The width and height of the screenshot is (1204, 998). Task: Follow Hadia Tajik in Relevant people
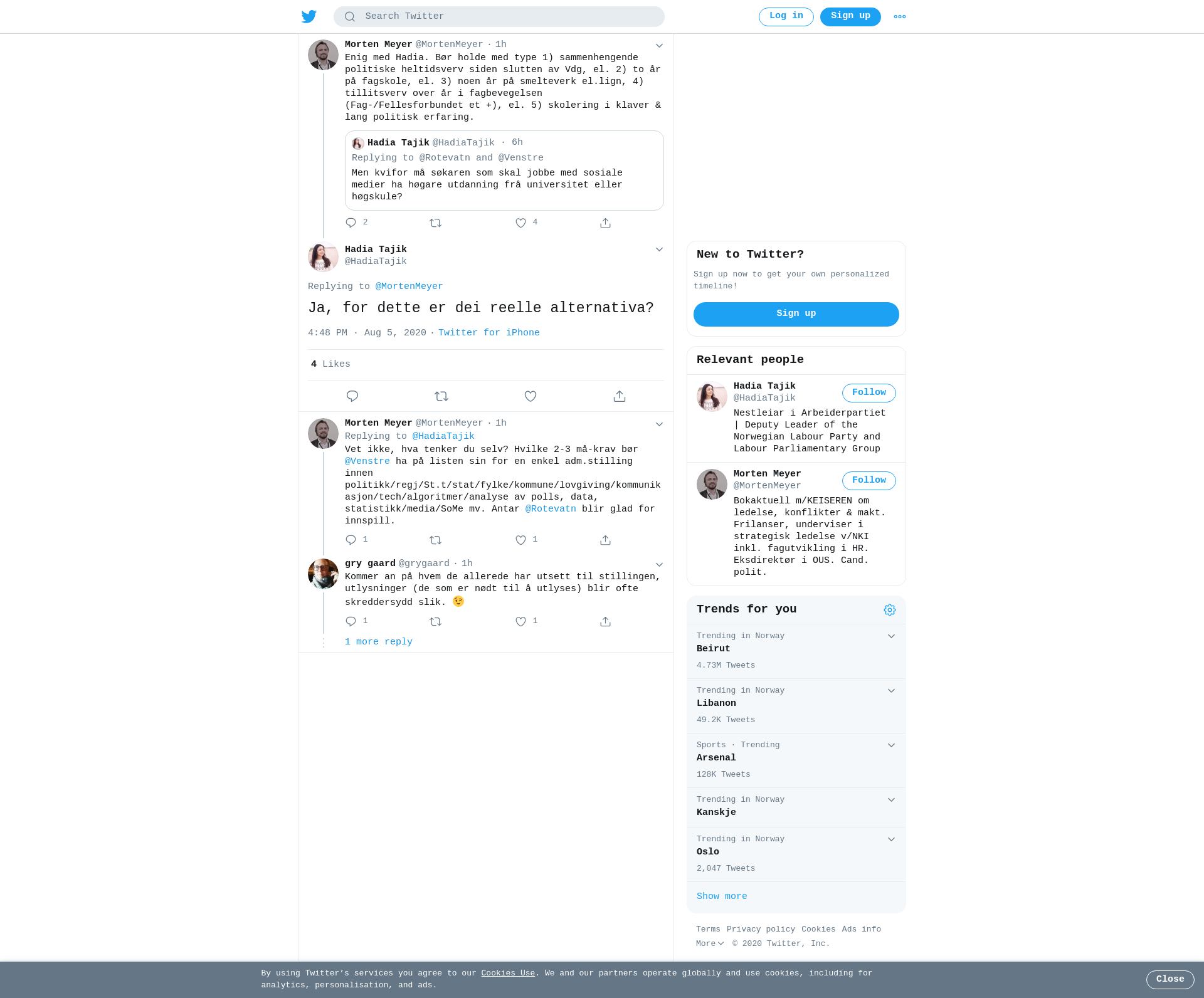coord(869,393)
